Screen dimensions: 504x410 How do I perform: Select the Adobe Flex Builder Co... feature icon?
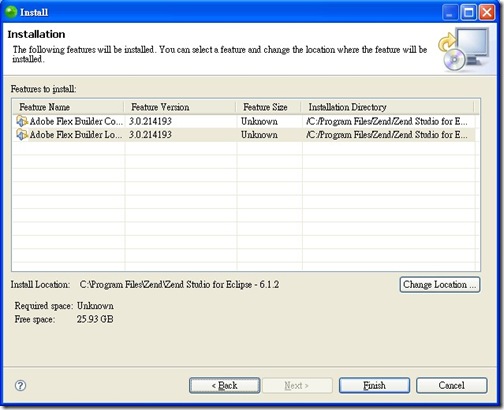(x=22, y=121)
